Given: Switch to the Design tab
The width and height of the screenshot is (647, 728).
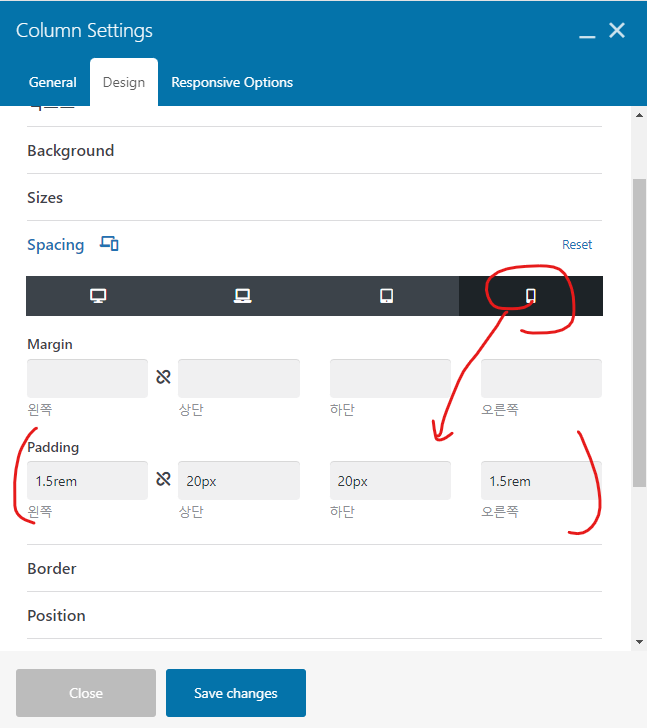Looking at the screenshot, I should (x=124, y=82).
